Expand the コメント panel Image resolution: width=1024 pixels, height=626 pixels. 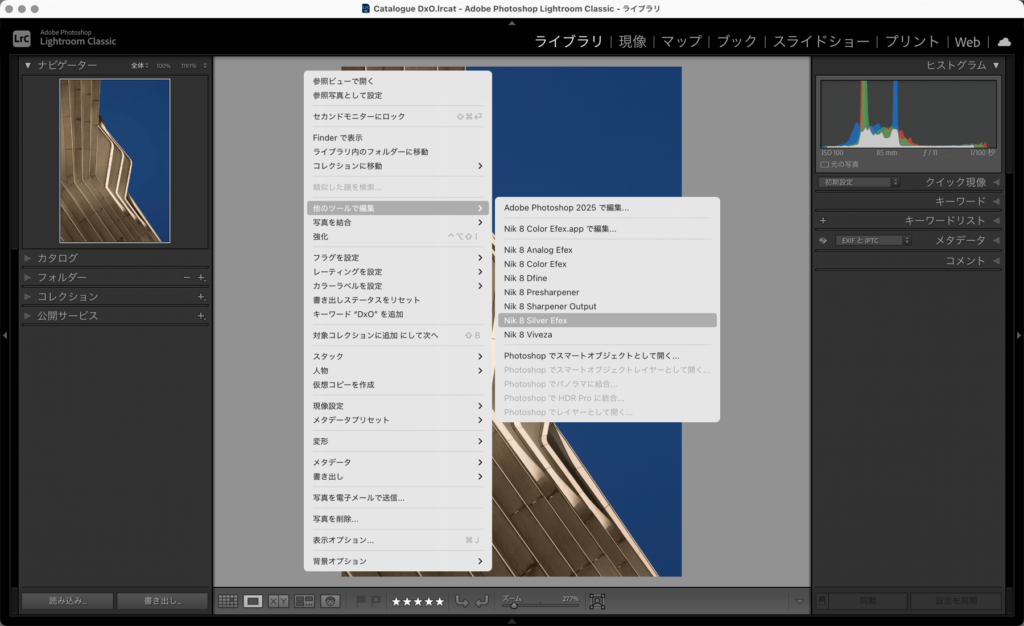pyautogui.click(x=996, y=261)
